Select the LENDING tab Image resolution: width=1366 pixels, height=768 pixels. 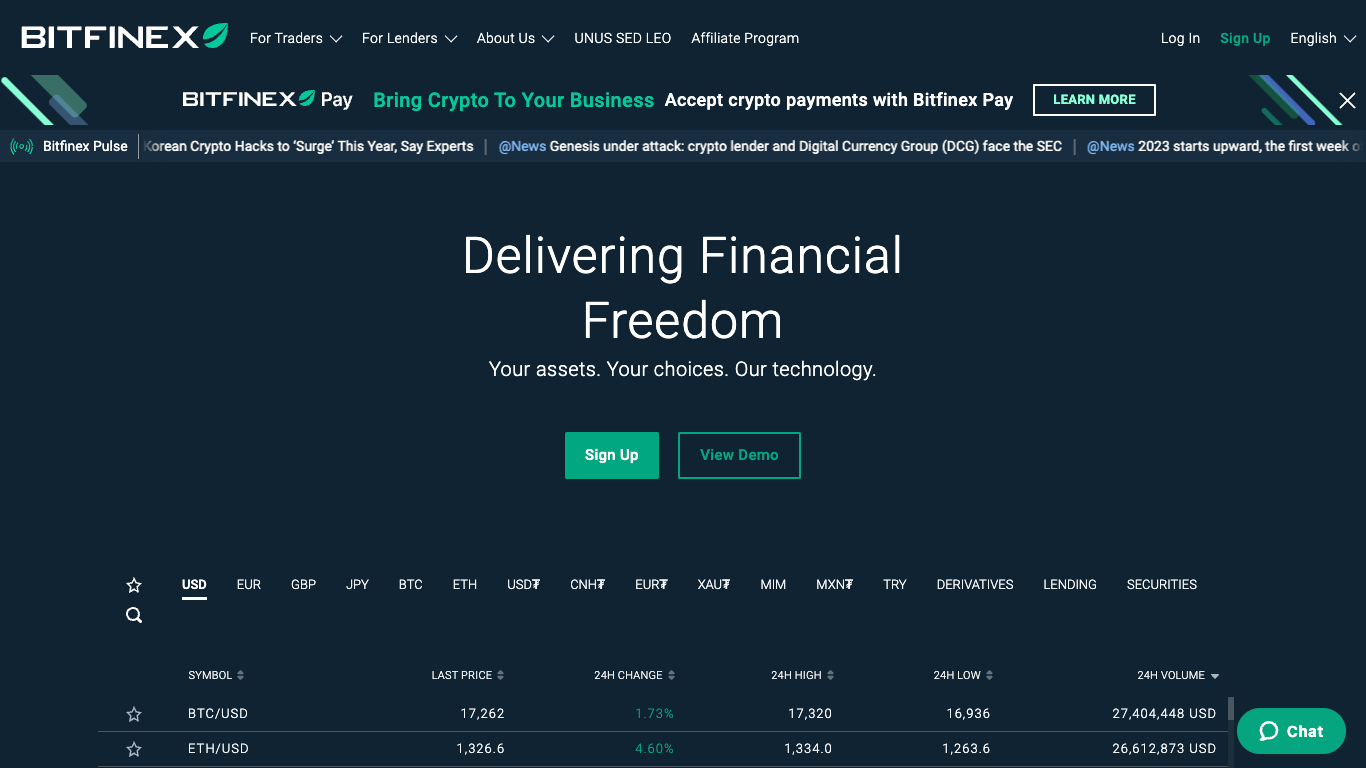pos(1070,585)
